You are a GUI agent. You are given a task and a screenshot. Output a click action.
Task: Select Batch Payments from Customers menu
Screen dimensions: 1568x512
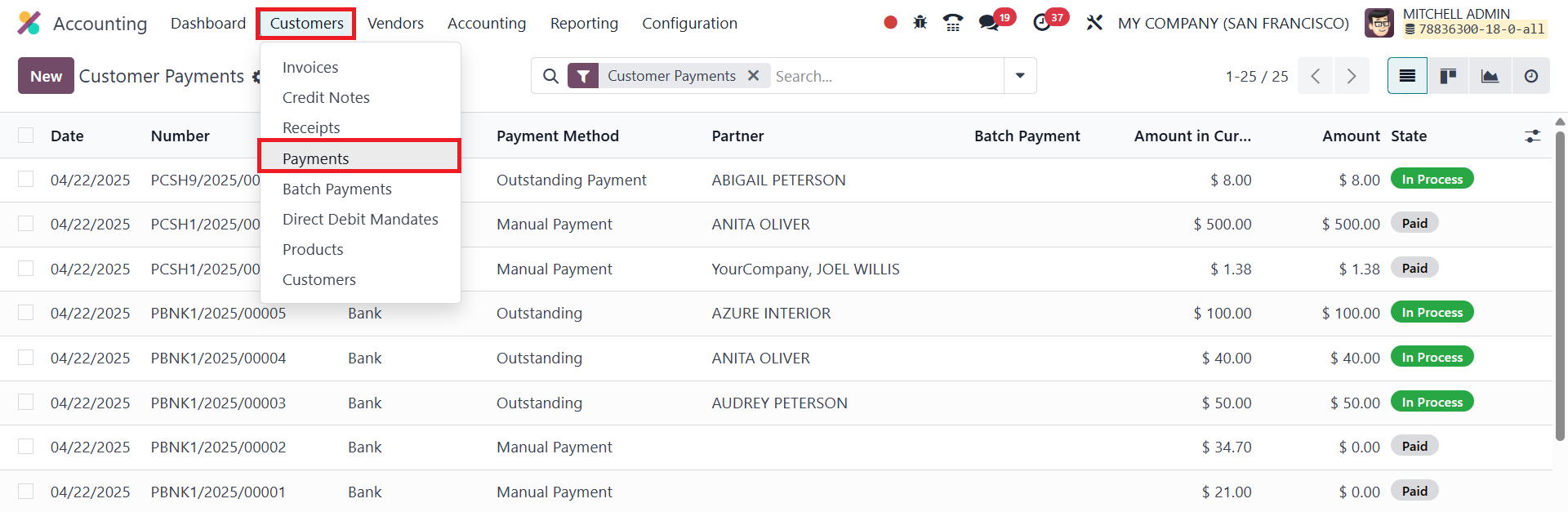click(336, 189)
